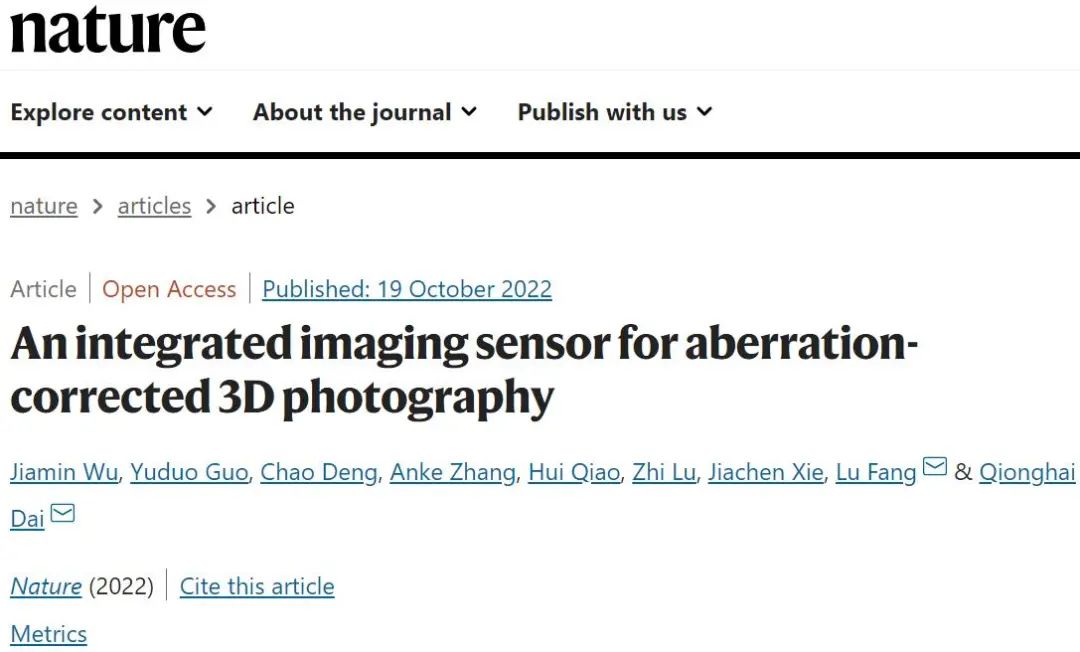The width and height of the screenshot is (1080, 652).
Task: Click the nature logo at top
Action: (107, 29)
